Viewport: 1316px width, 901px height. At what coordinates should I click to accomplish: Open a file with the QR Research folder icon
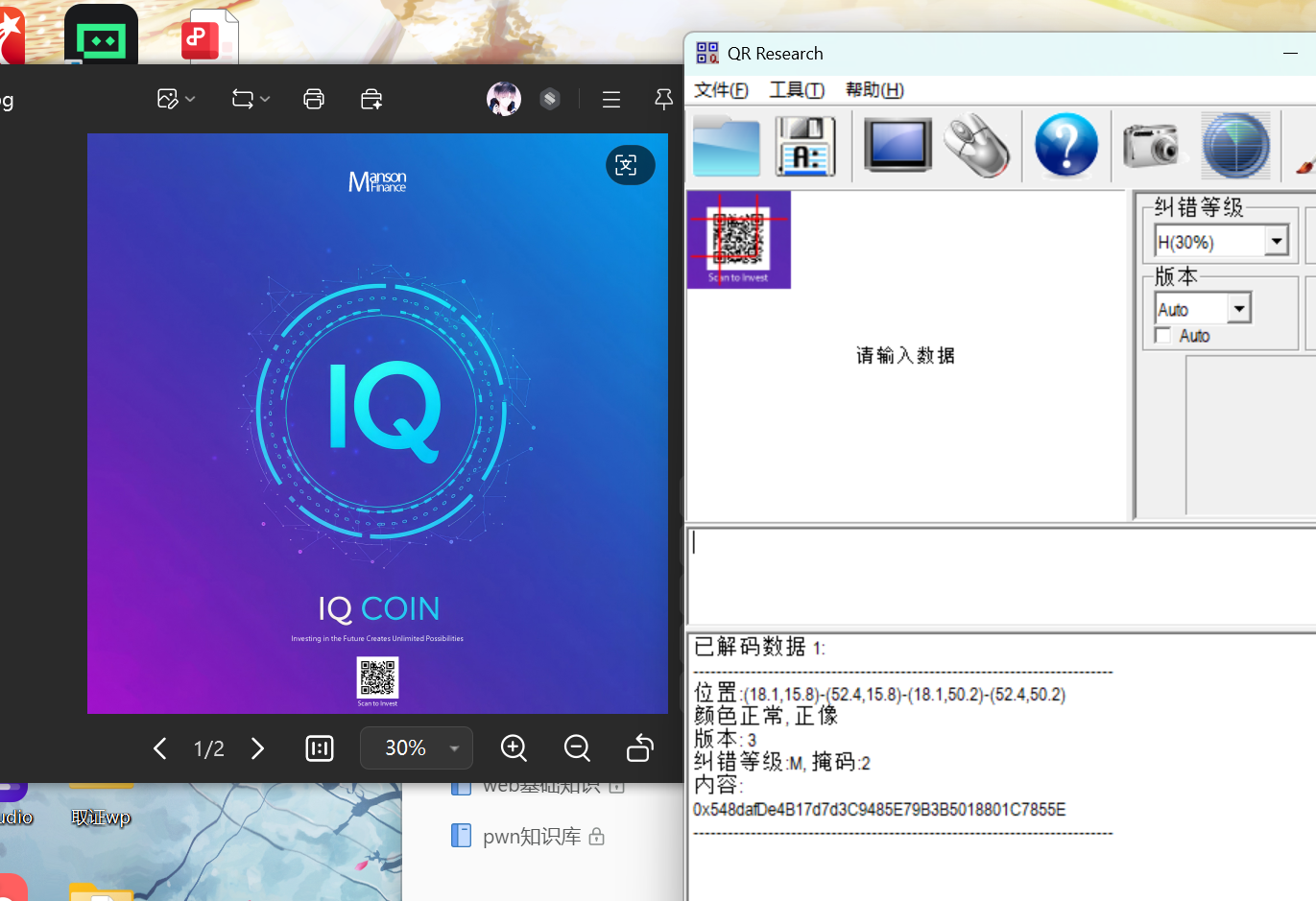727,146
